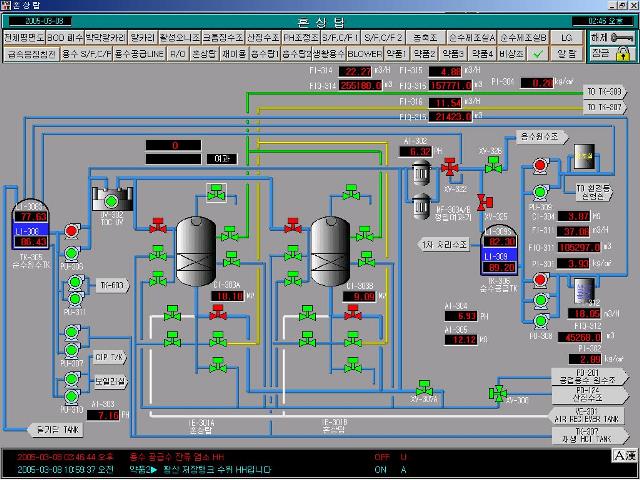
Task: Open the S/F,C/F 1 screen
Action: coord(341,38)
